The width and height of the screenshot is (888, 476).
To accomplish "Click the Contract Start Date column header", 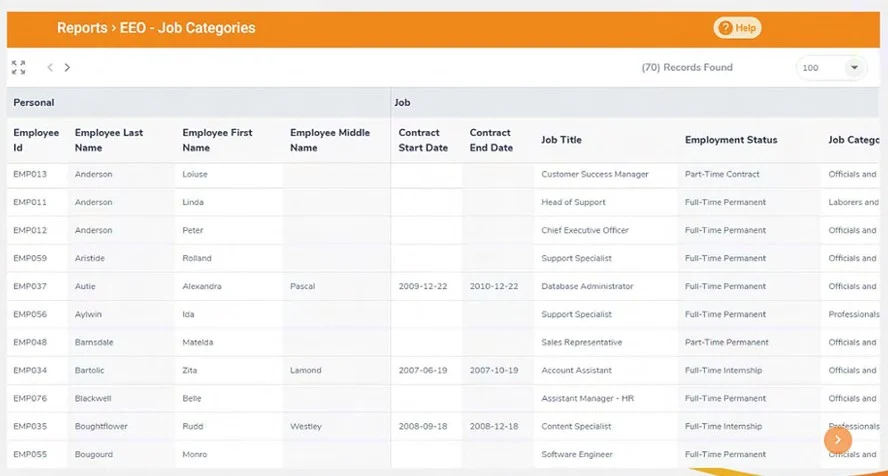I will point(423,140).
